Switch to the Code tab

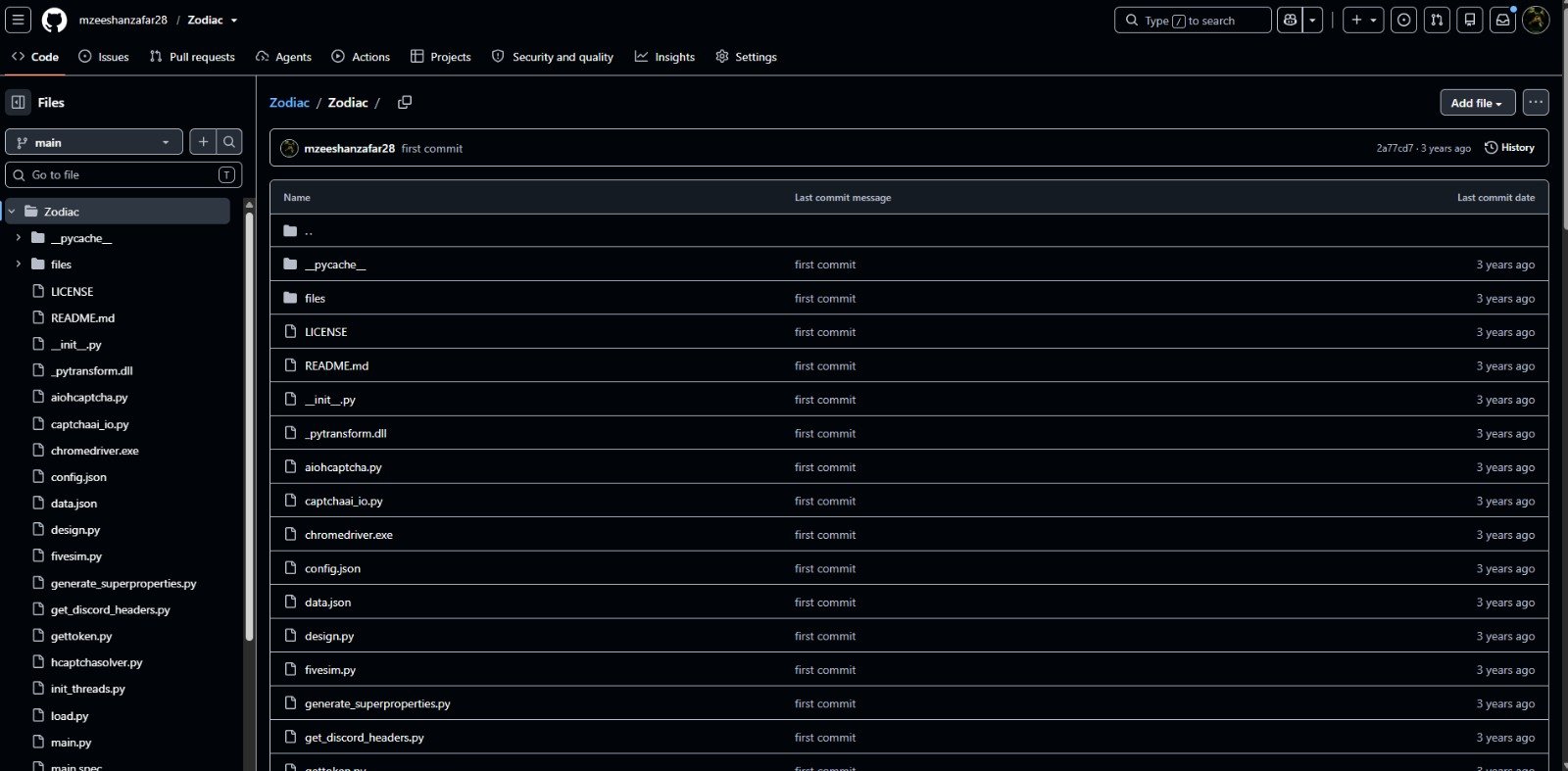[x=35, y=57]
